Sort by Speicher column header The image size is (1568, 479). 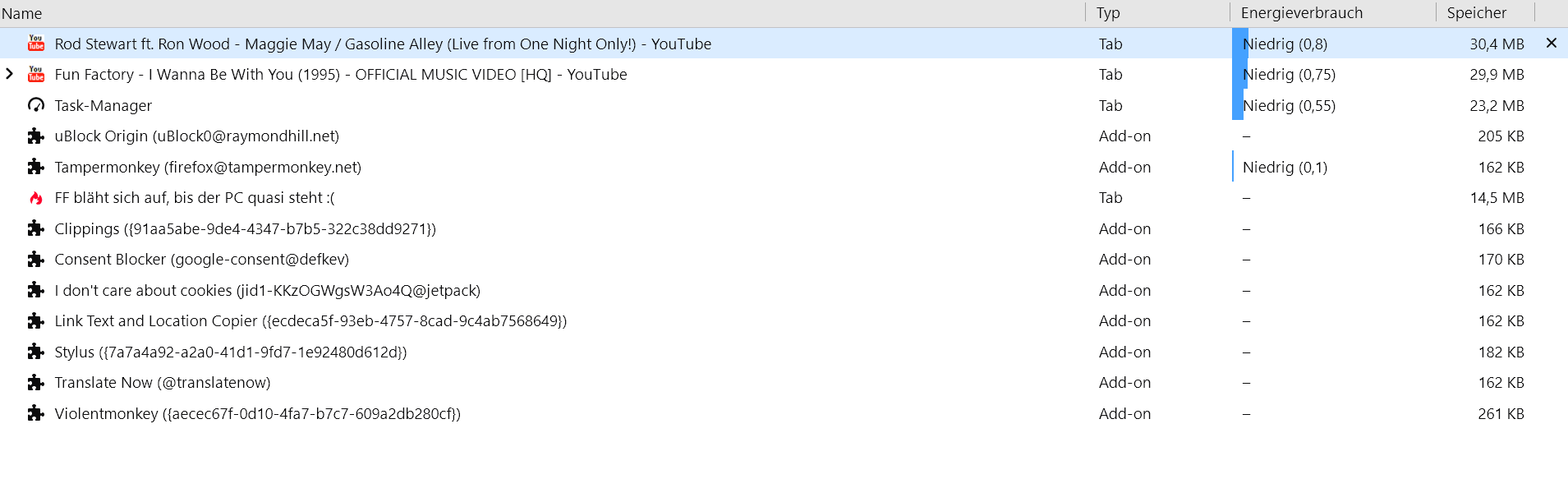click(x=1476, y=13)
